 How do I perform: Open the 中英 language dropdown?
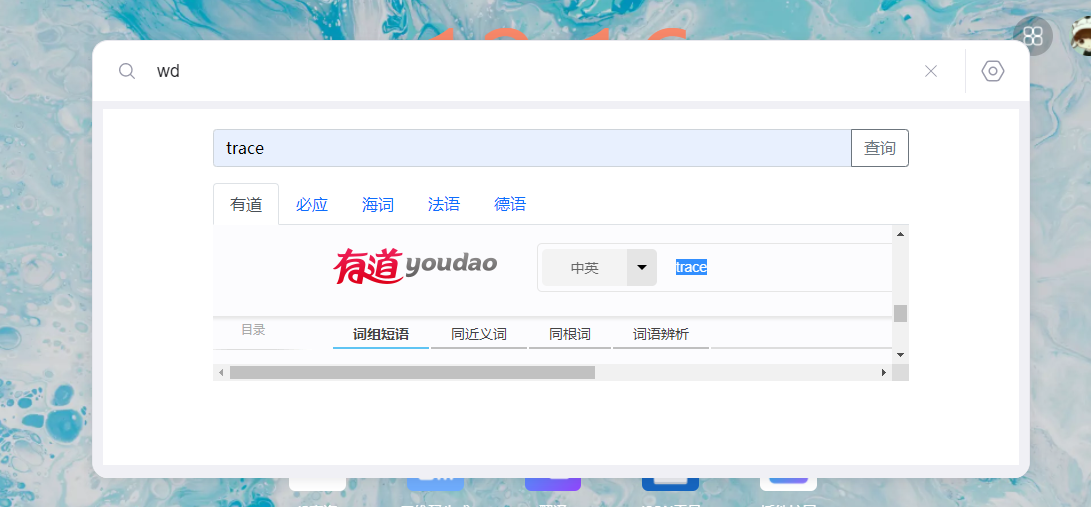tap(599, 268)
